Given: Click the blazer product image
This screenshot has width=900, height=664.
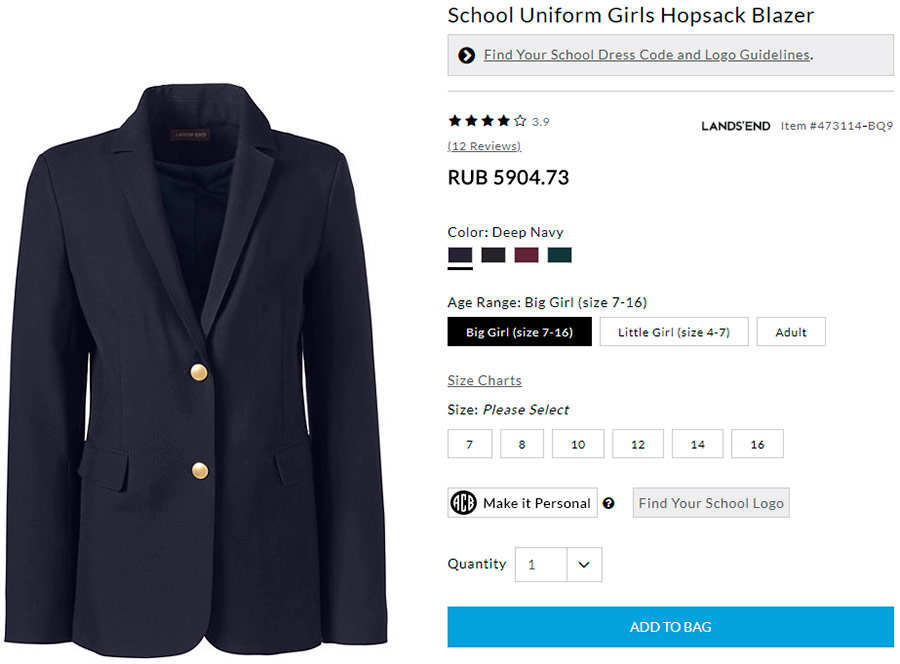Looking at the screenshot, I should [x=200, y=330].
